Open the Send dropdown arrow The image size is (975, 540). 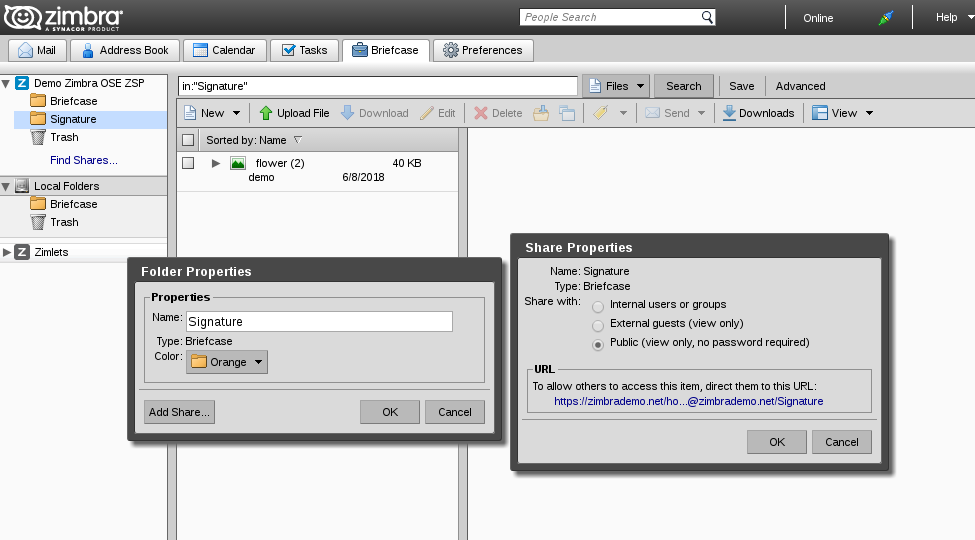point(701,113)
